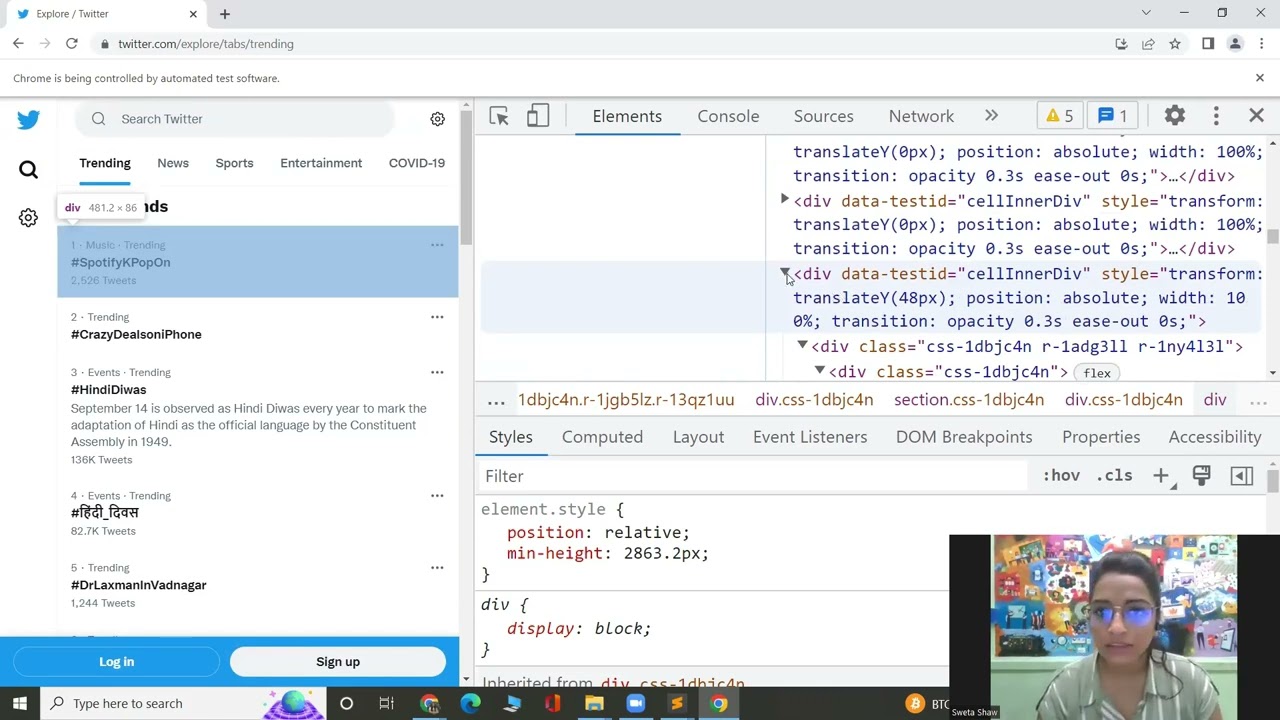Open the Event Listeners tab

click(x=810, y=437)
